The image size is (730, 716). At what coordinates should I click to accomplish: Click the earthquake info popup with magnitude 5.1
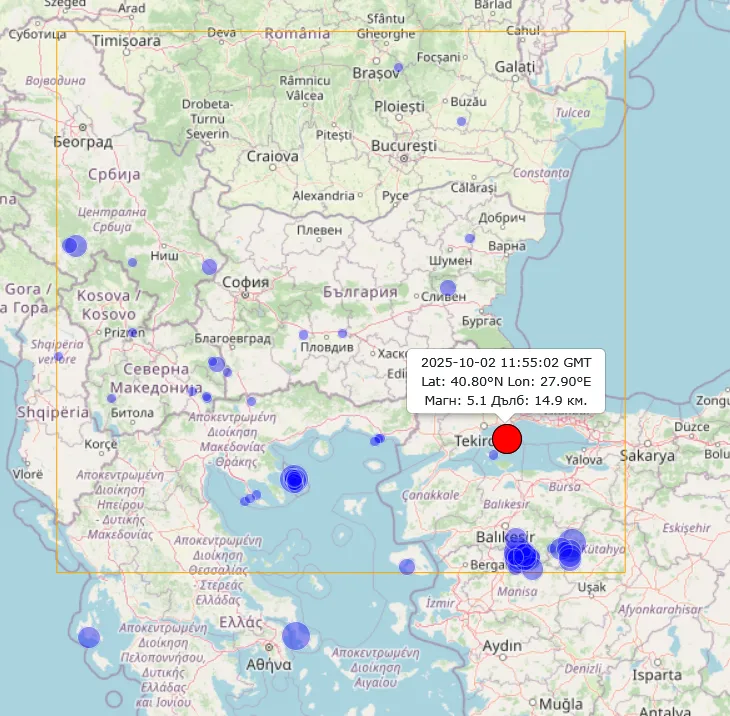tap(506, 381)
